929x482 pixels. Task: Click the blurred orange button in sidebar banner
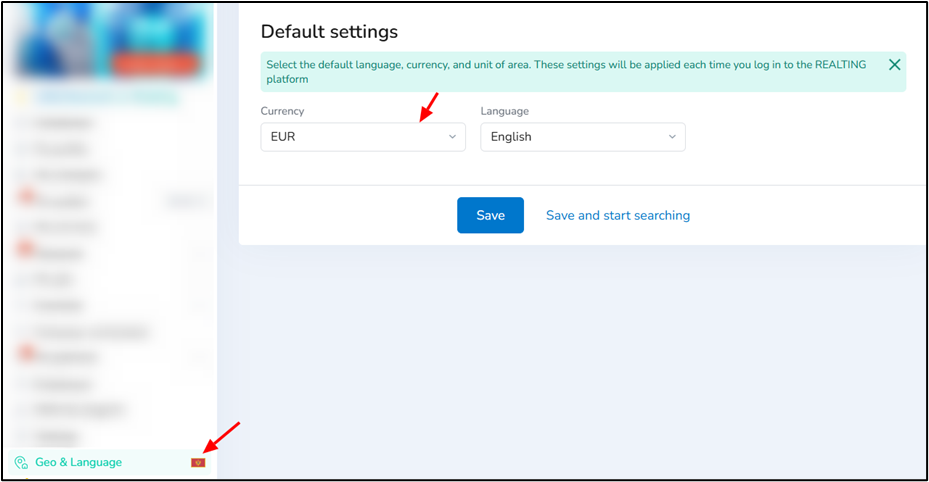point(154,64)
